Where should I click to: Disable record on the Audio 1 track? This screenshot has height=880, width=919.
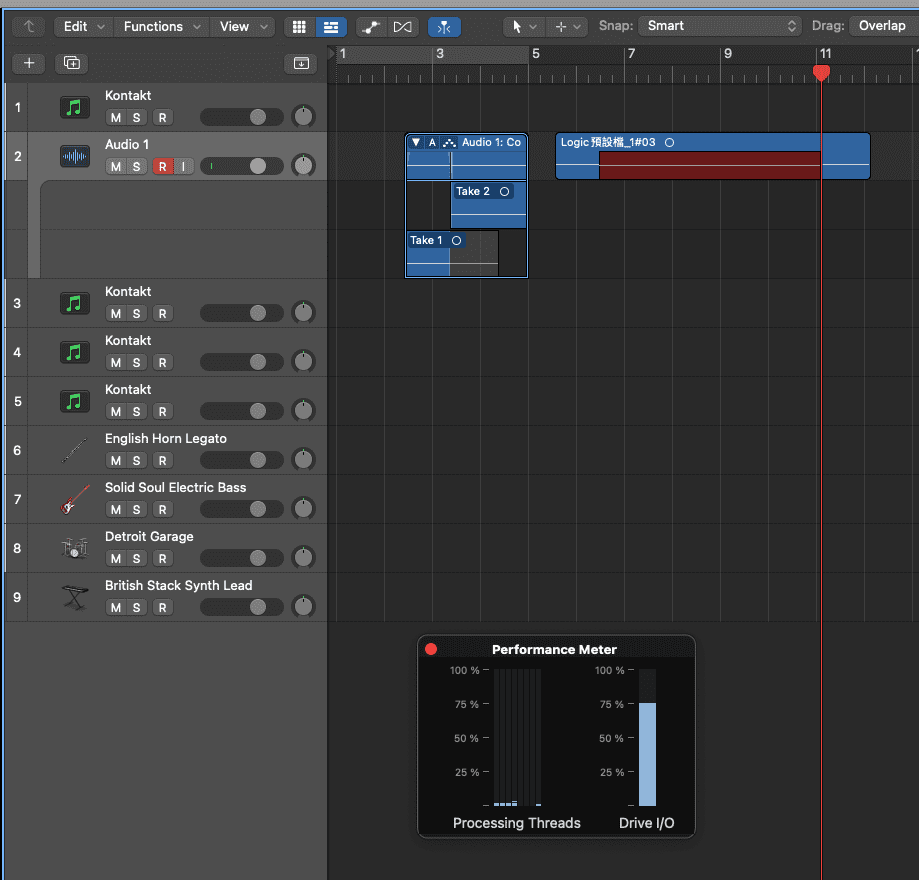[162, 166]
